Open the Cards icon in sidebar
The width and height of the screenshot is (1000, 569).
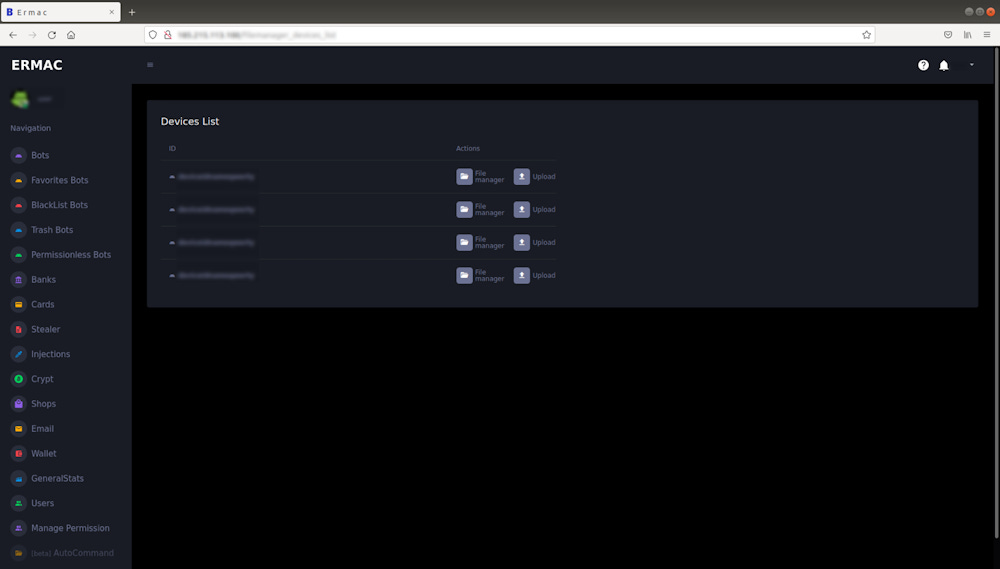coord(18,304)
